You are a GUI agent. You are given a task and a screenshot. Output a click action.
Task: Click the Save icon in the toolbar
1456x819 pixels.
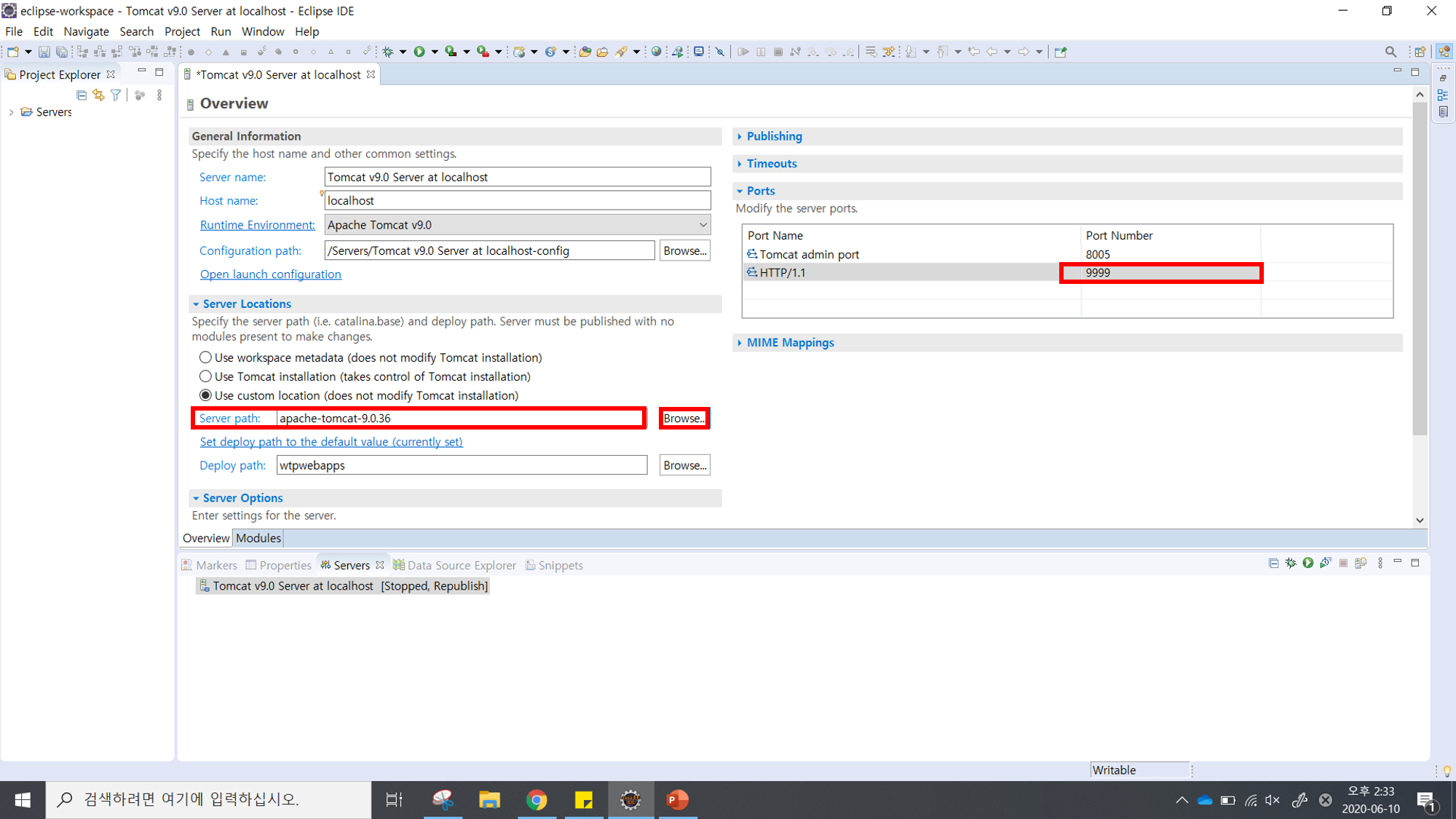tap(44, 52)
